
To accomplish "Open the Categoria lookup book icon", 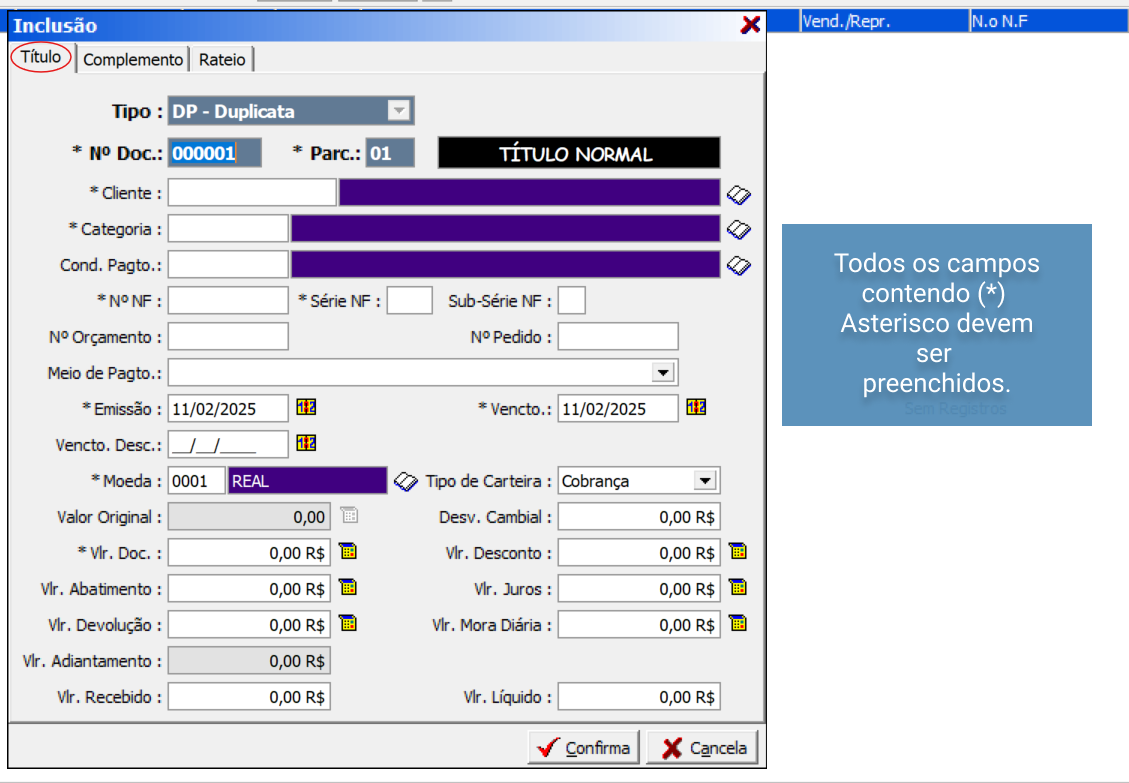I will point(739,230).
